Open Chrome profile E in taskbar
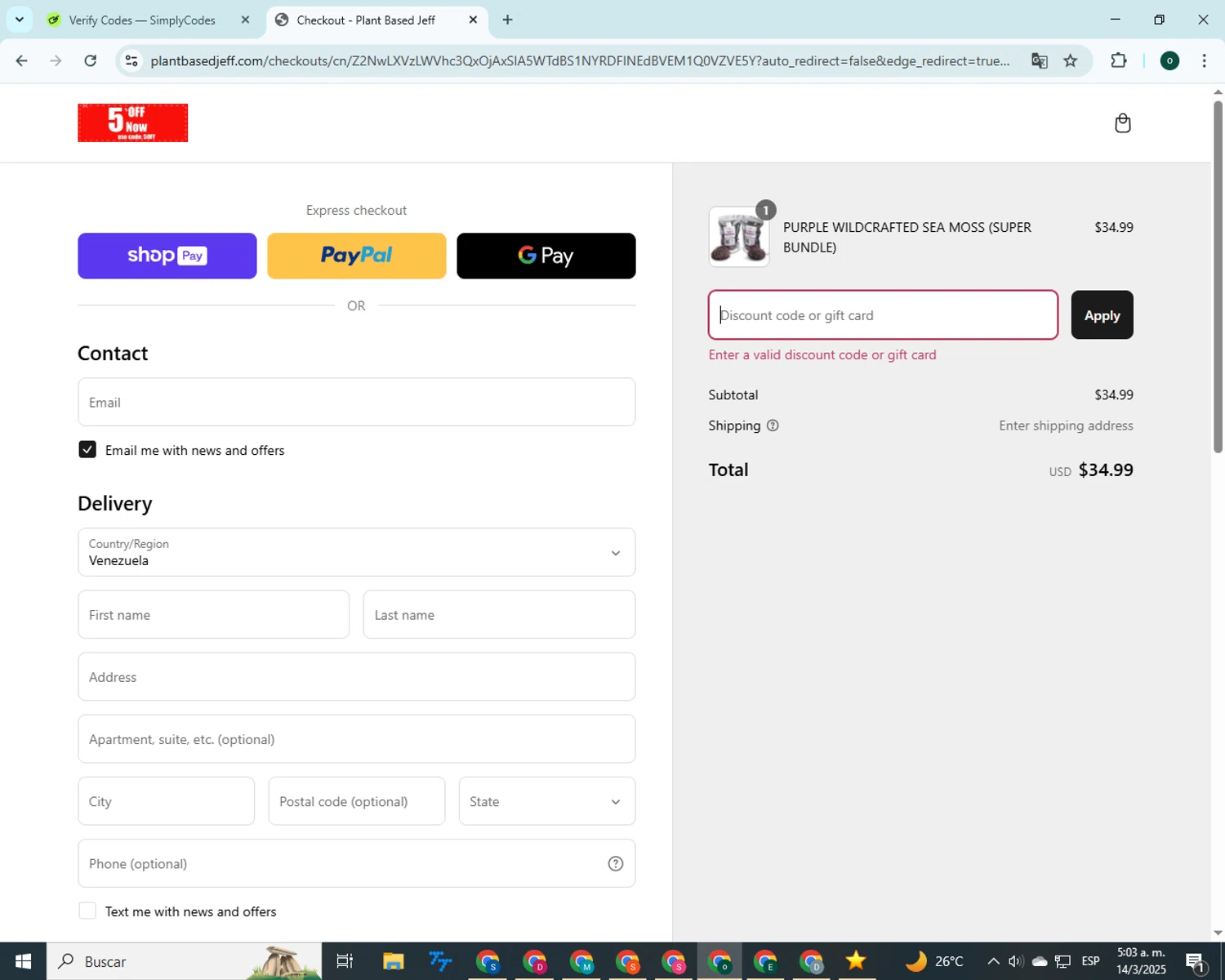This screenshot has height=980, width=1225. tap(765, 961)
